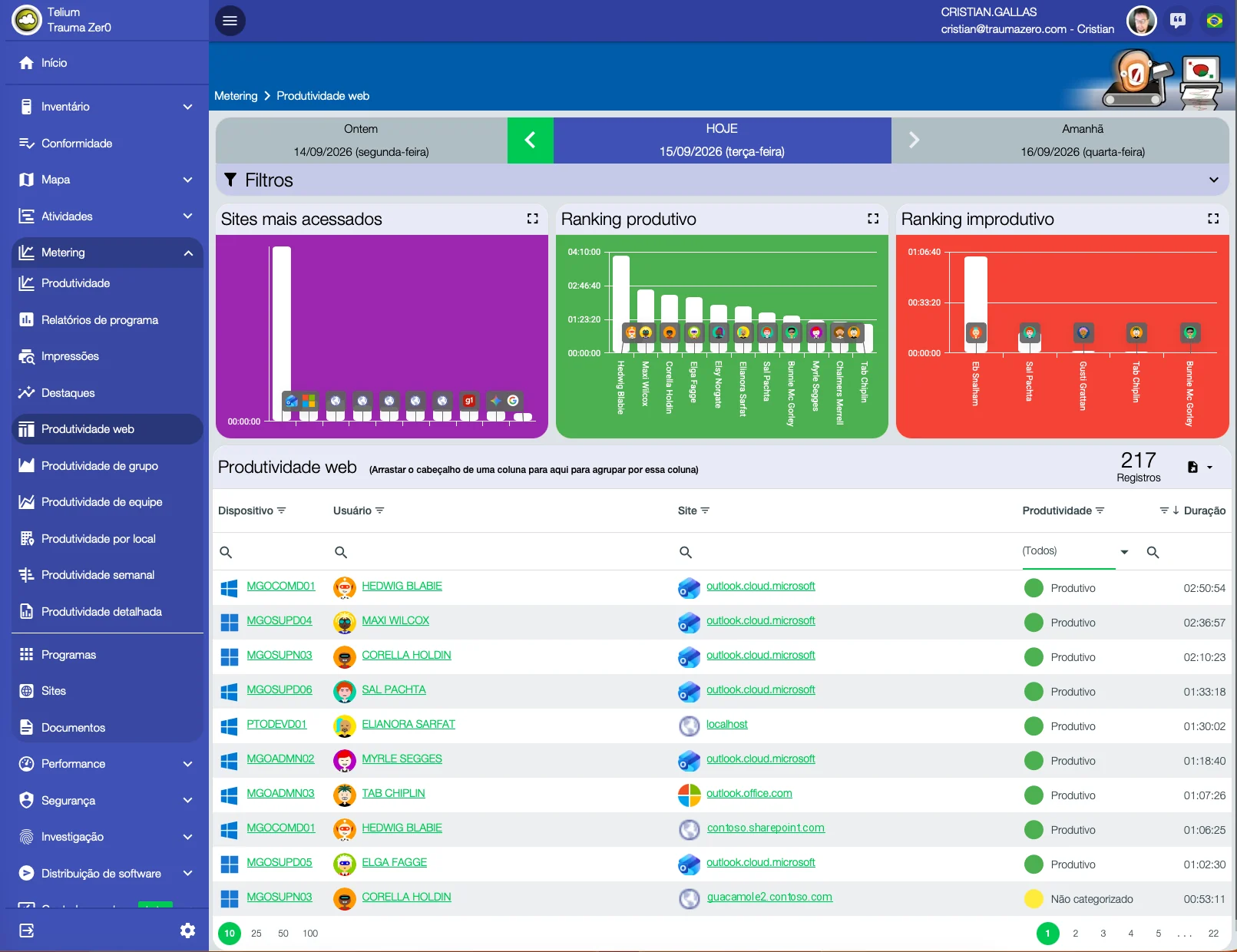Go to previous day with green arrow

[530, 140]
